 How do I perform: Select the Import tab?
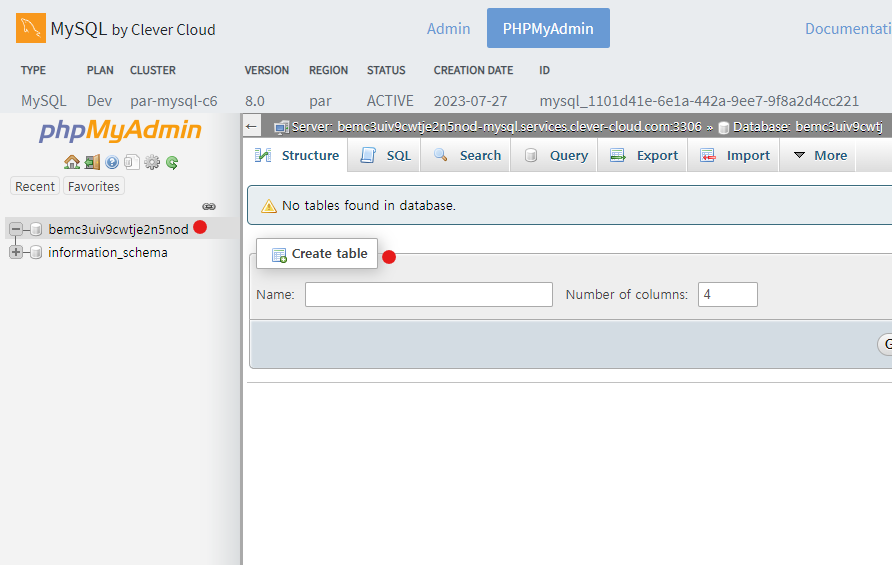735,155
